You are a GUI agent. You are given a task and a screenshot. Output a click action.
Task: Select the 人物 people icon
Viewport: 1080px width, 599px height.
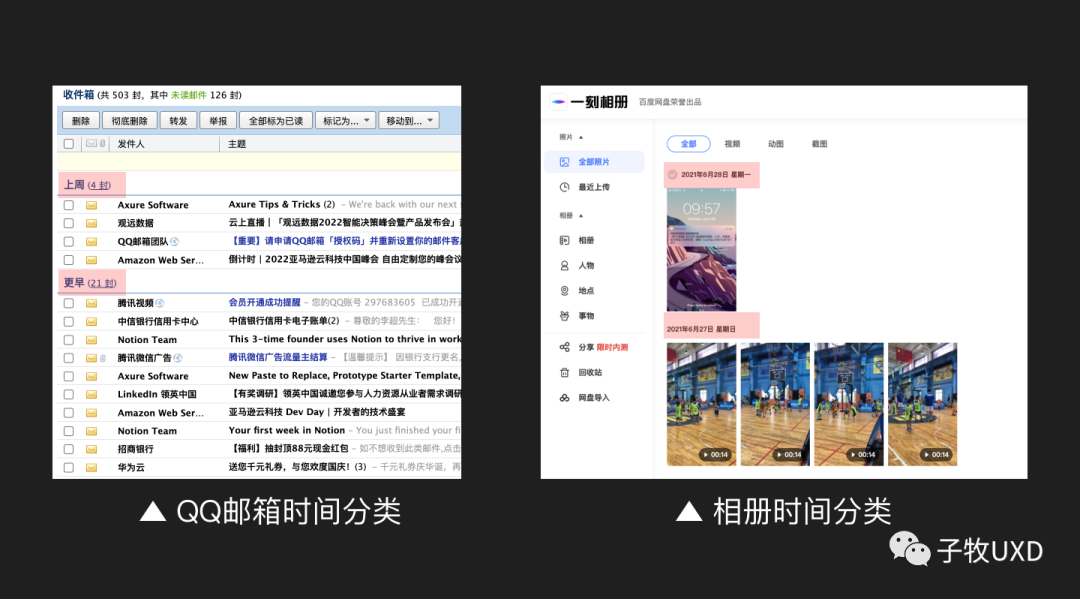pos(564,266)
